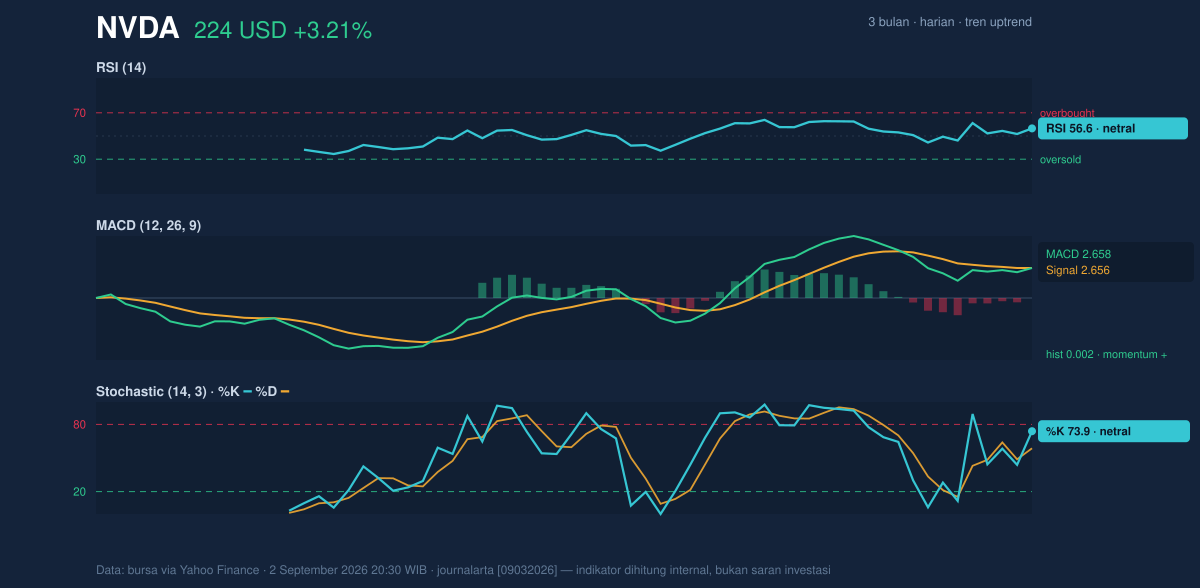Click the 'overbought' threshold label
This screenshot has width=1200, height=588.
(x=1067, y=113)
